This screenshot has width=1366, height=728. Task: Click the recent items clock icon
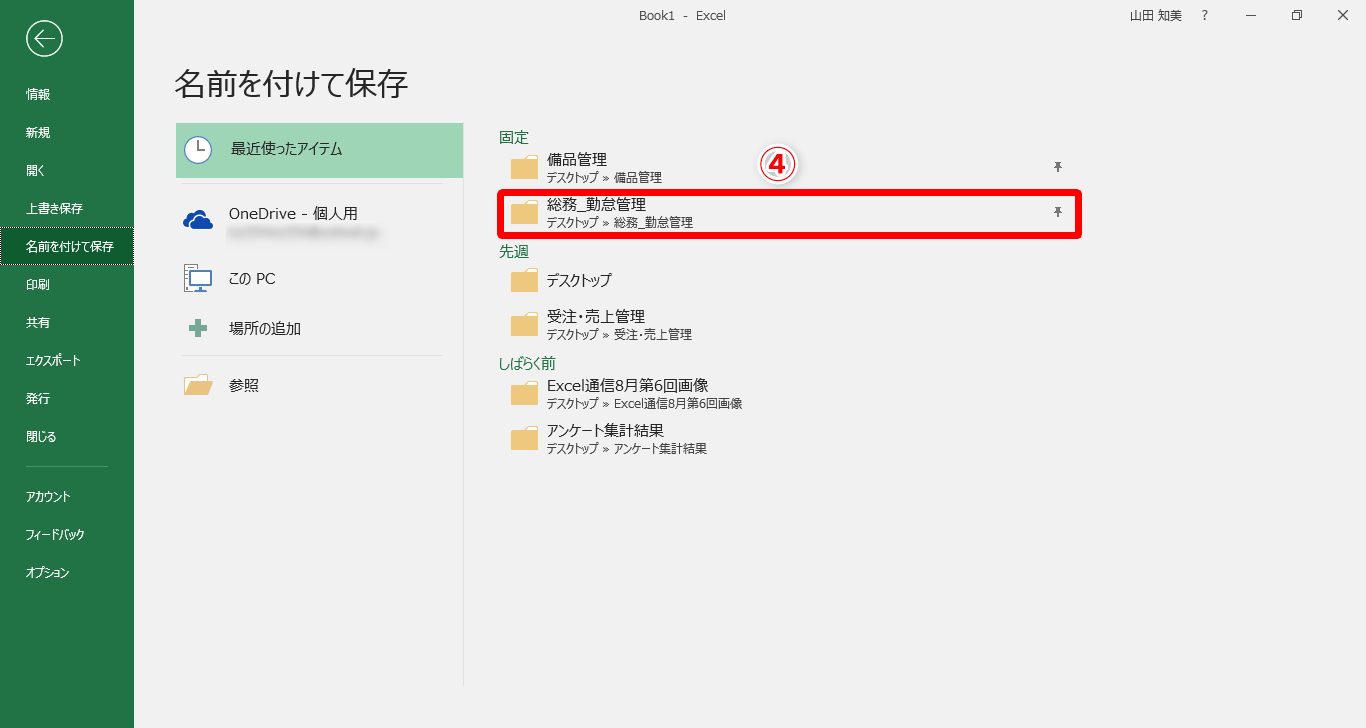click(x=198, y=150)
